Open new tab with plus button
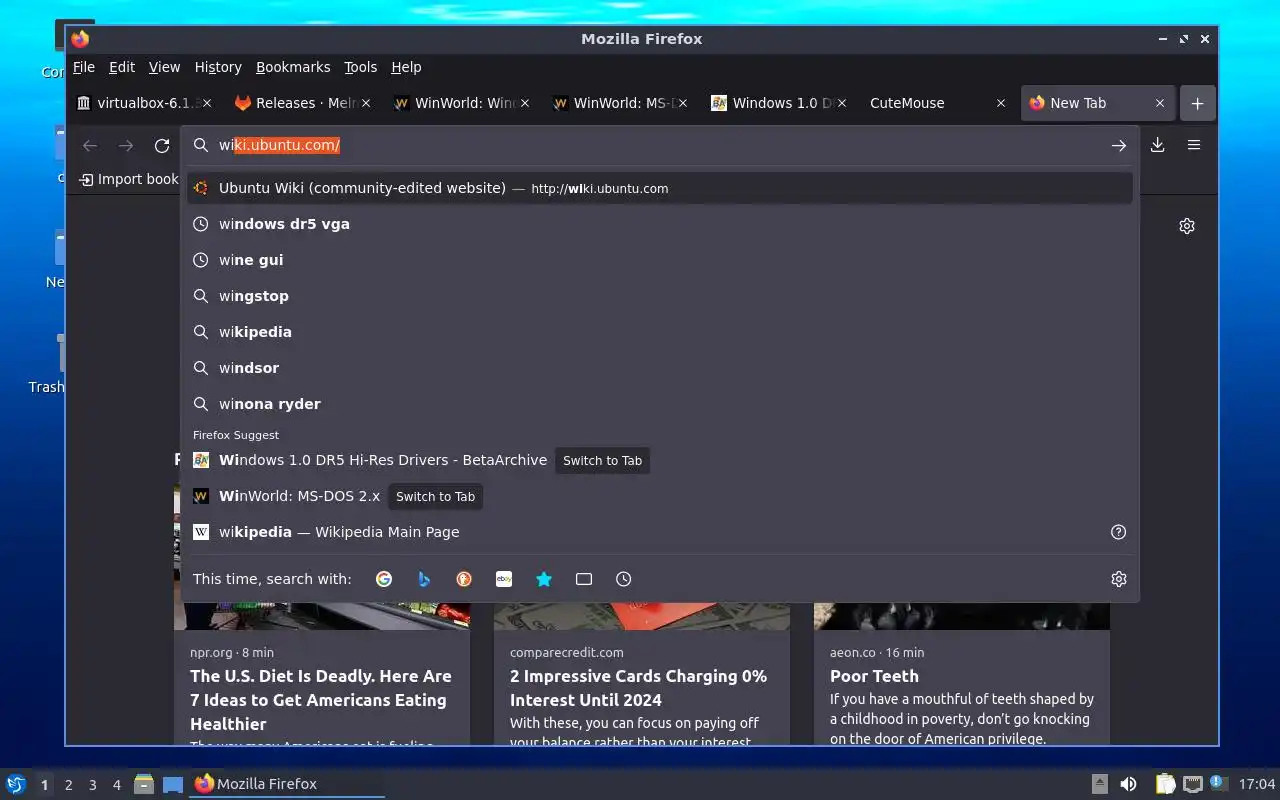 tap(1197, 103)
